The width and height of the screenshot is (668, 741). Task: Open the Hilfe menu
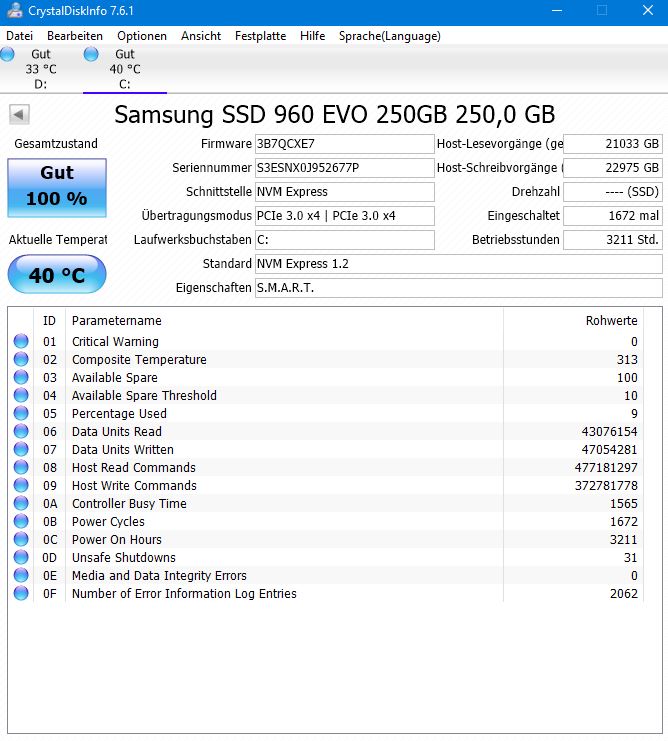pos(312,36)
